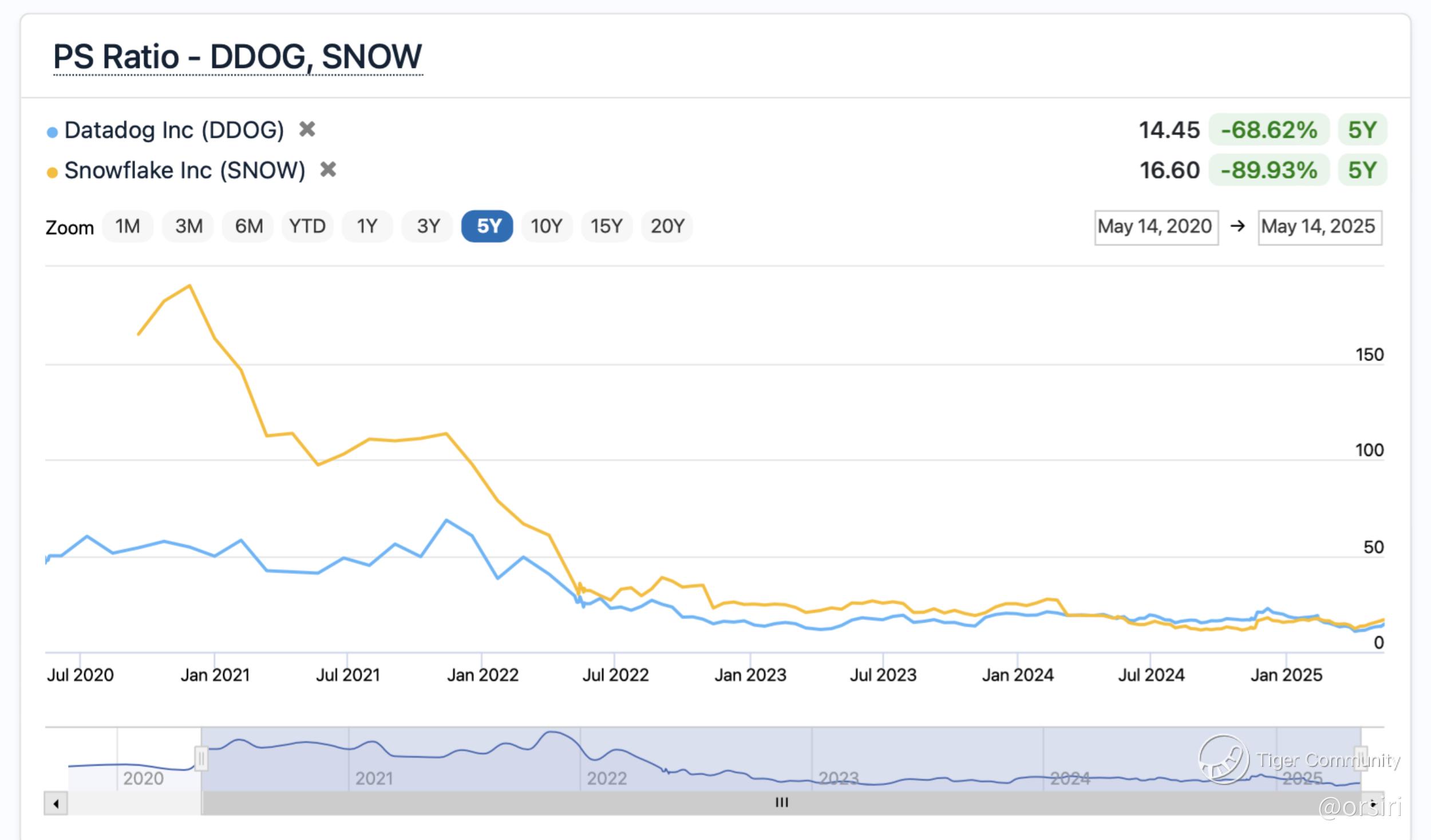The image size is (1431, 840).
Task: Toggle Datadog blue legend dot
Action: 52,132
